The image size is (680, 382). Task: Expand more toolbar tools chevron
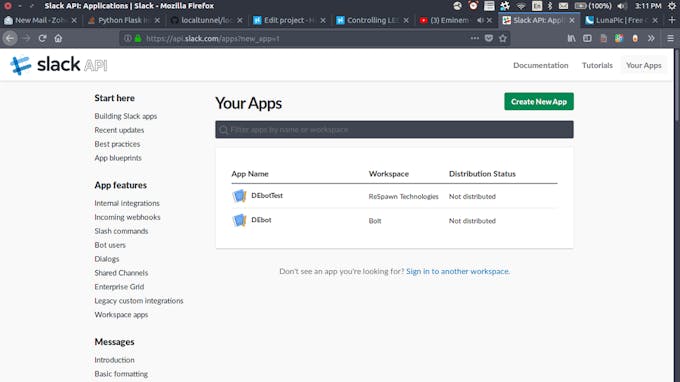[651, 38]
